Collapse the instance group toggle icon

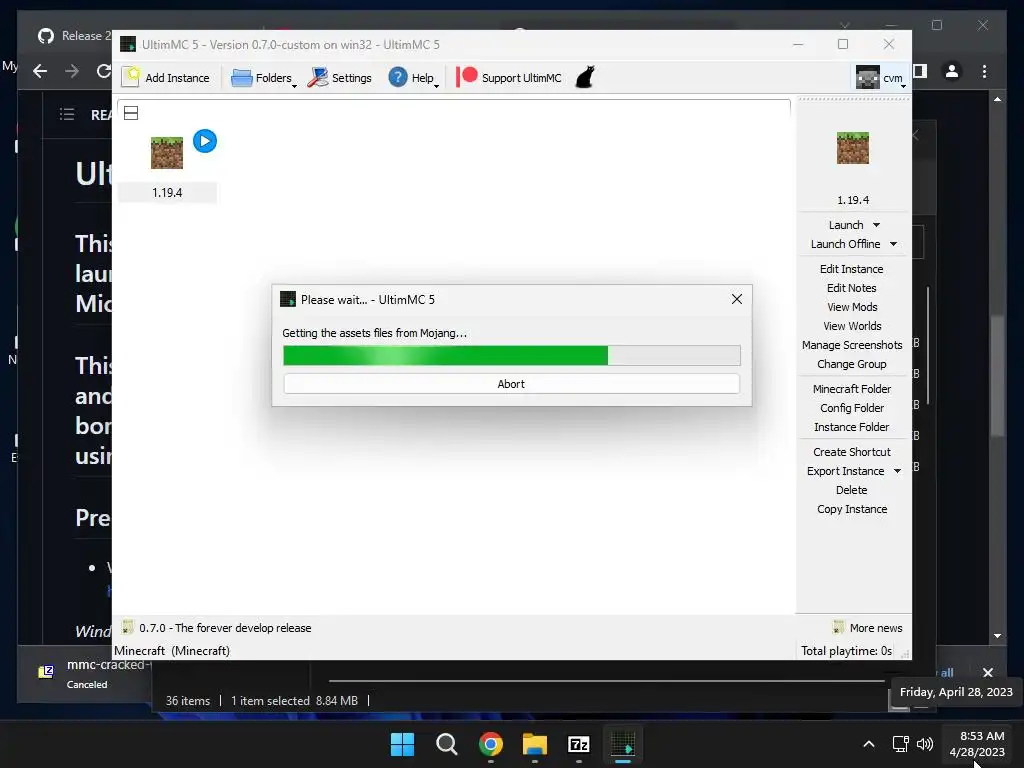tap(131, 113)
